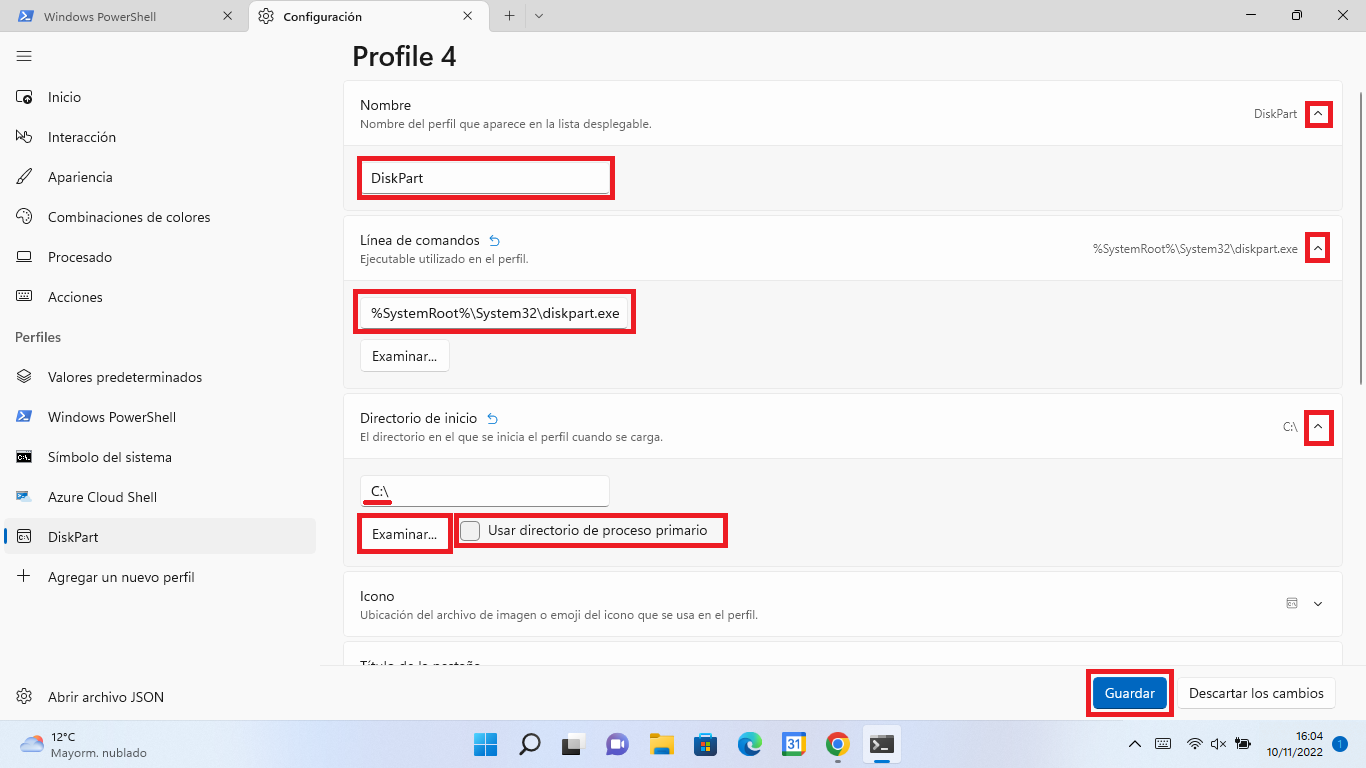
Task: Open a new tab with plus button
Action: coord(509,16)
